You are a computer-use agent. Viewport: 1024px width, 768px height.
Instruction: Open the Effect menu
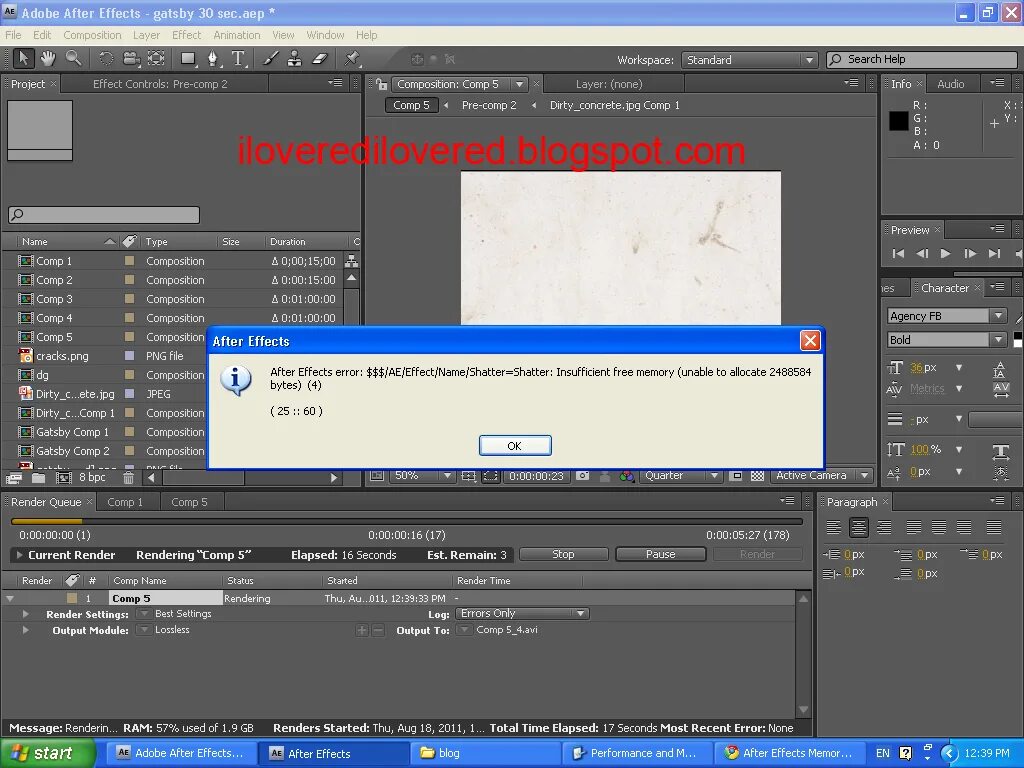pyautogui.click(x=186, y=35)
